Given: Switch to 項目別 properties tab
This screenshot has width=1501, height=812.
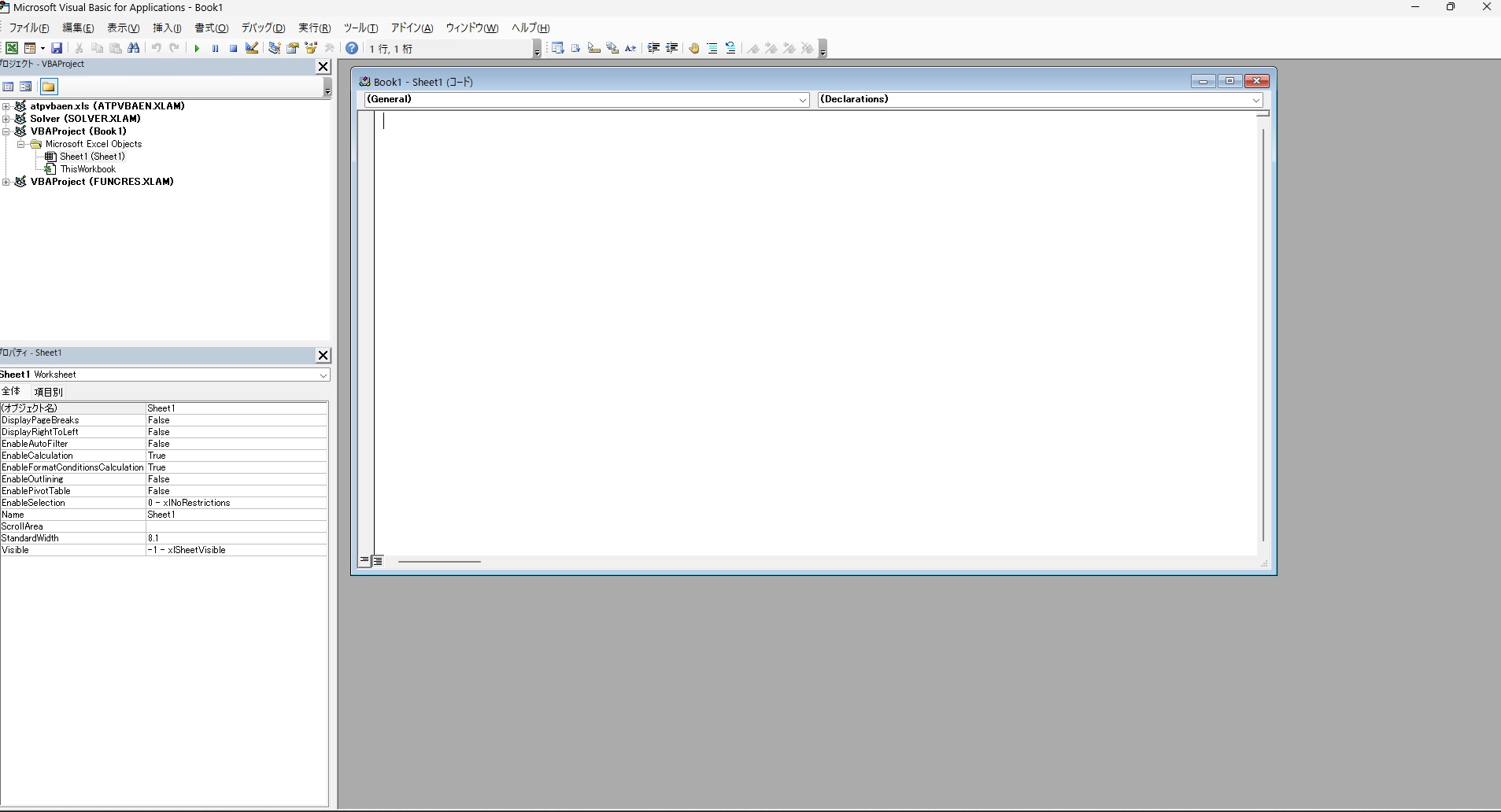Looking at the screenshot, I should pos(48,392).
